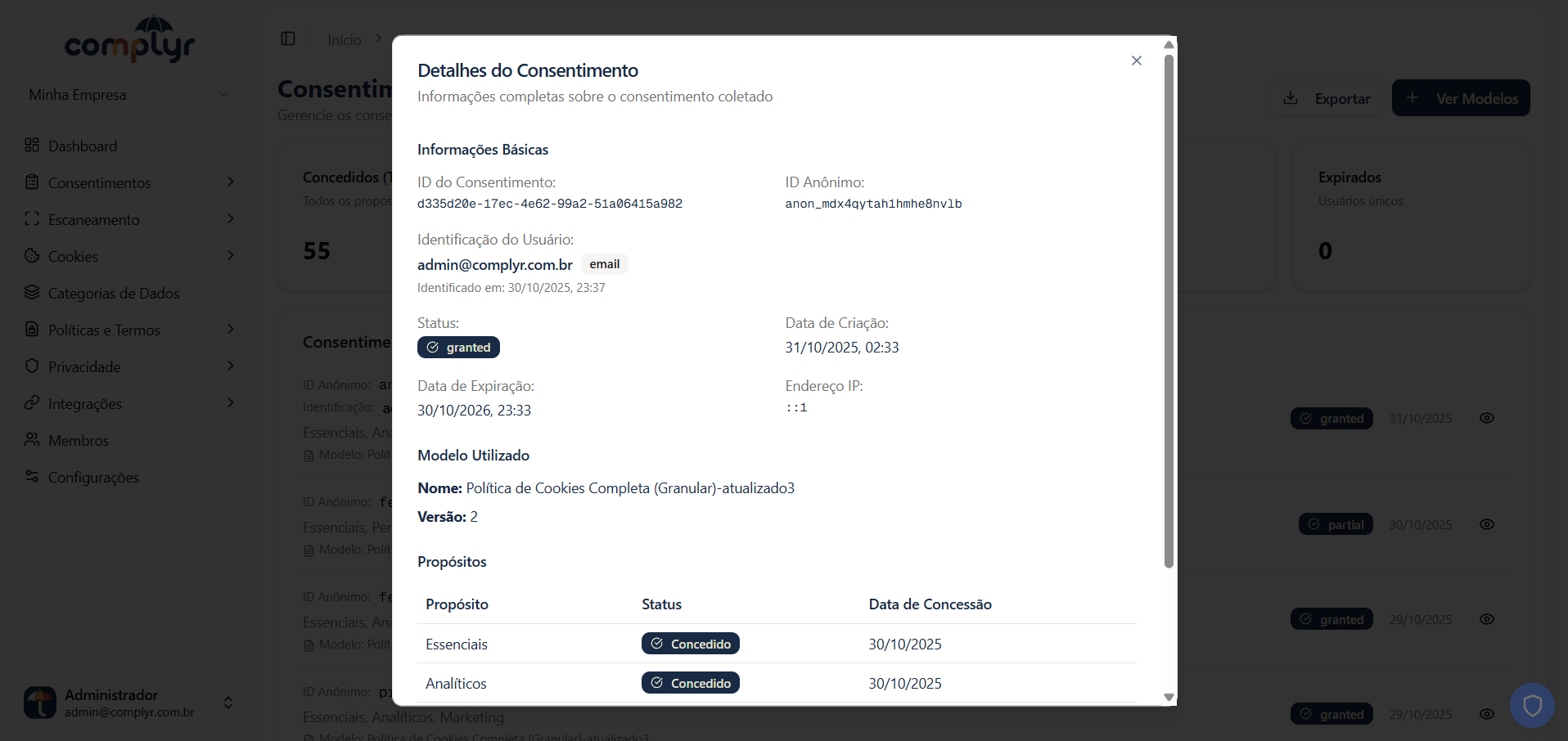This screenshot has width=1568, height=741.
Task: Open the Dashboard icon in the sidebar
Action: 32,146
